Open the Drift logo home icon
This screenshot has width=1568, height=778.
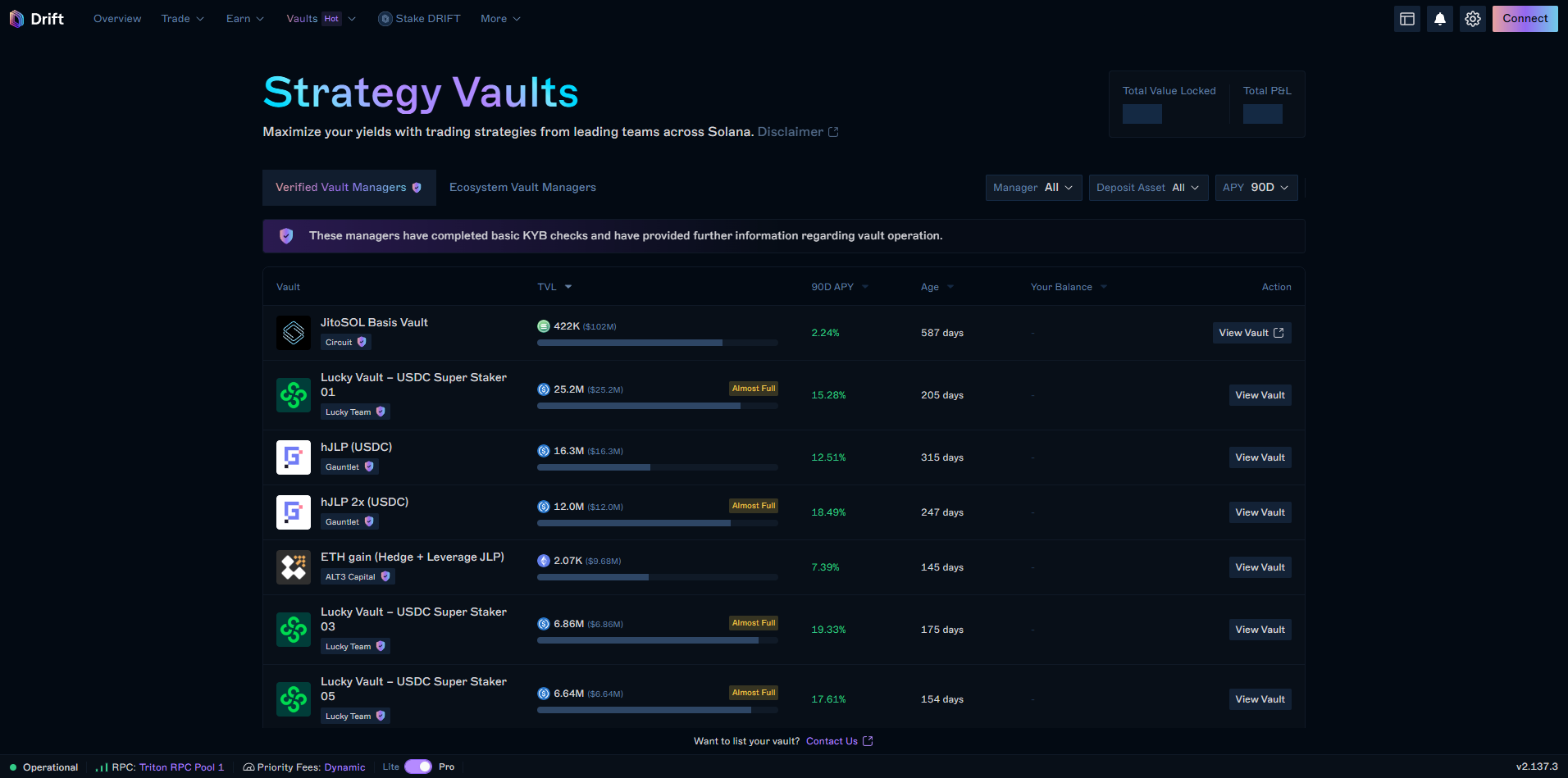pyautogui.click(x=16, y=18)
